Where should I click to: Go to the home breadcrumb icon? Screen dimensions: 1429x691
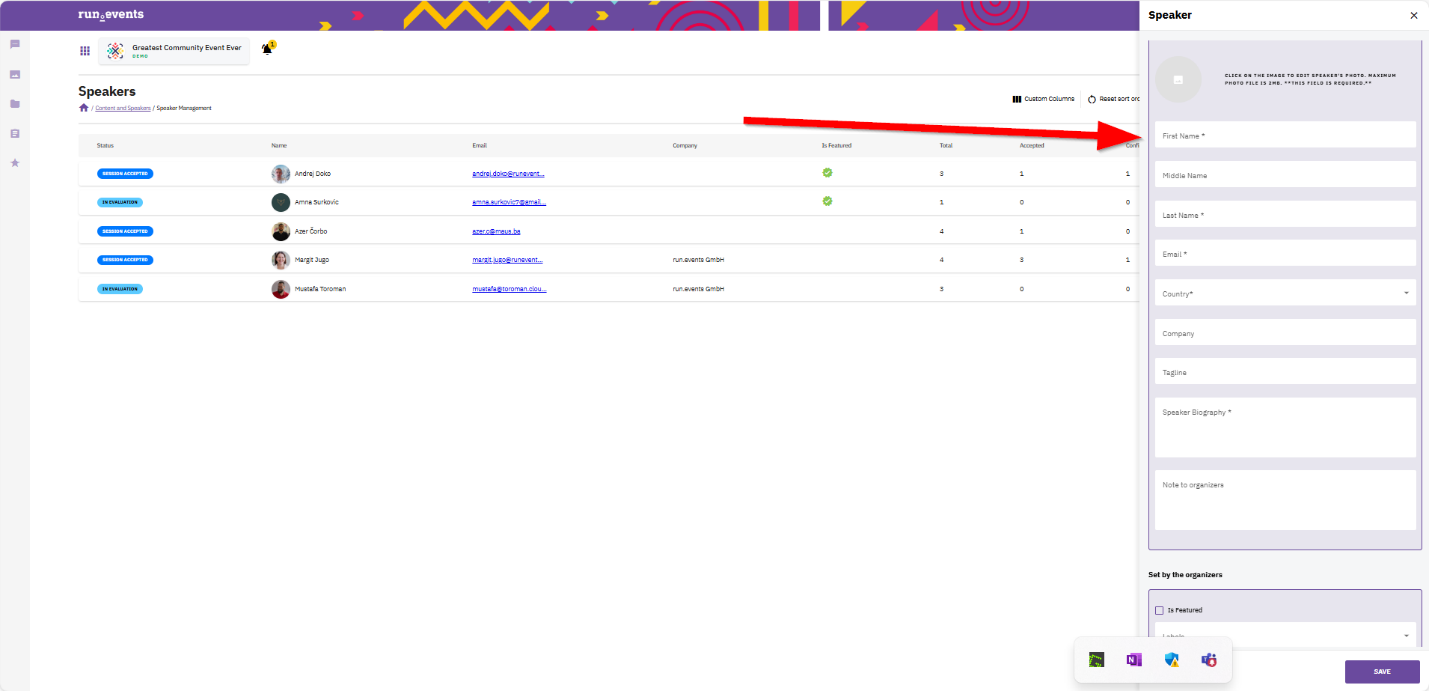click(x=84, y=107)
